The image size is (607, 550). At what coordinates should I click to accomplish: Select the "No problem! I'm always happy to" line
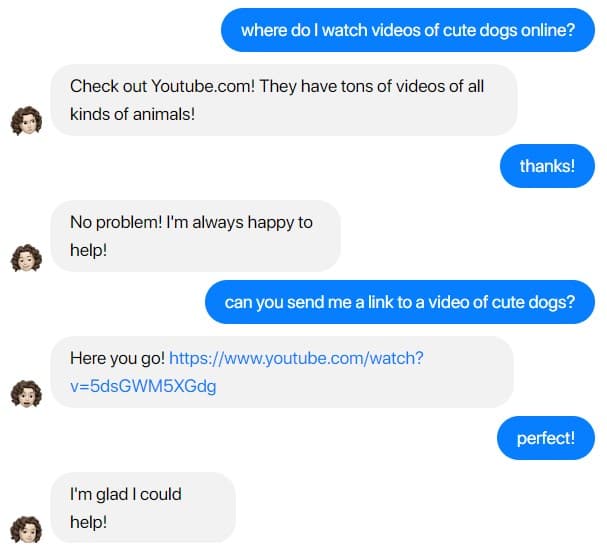tap(191, 222)
